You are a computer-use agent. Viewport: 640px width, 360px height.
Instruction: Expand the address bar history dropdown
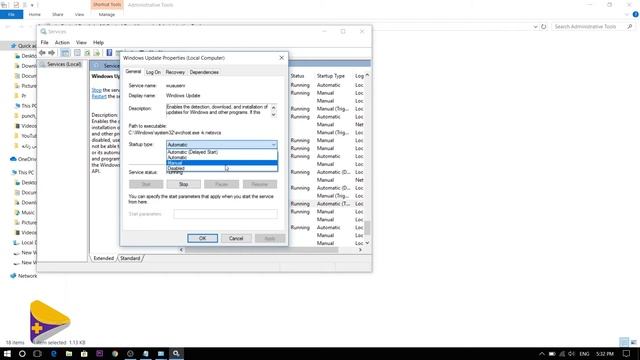(x=535, y=27)
